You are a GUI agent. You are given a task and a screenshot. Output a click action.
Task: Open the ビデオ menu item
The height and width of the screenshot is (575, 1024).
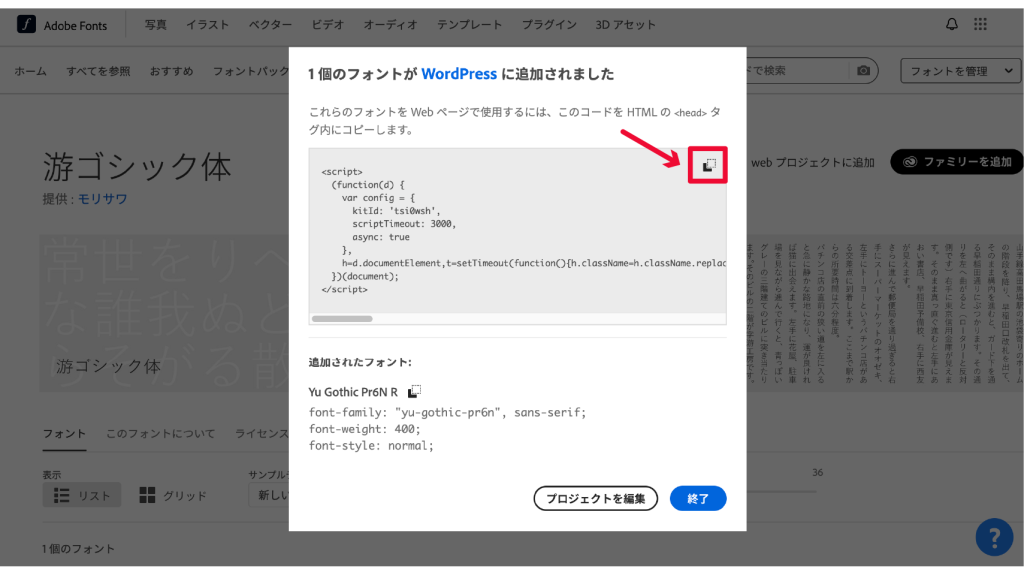pos(327,25)
